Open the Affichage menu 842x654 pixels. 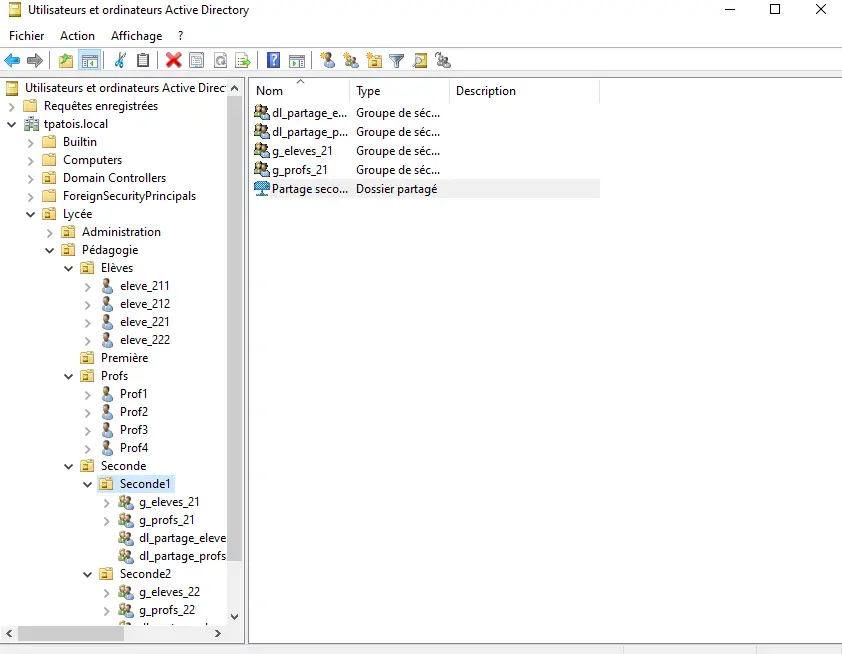(136, 35)
